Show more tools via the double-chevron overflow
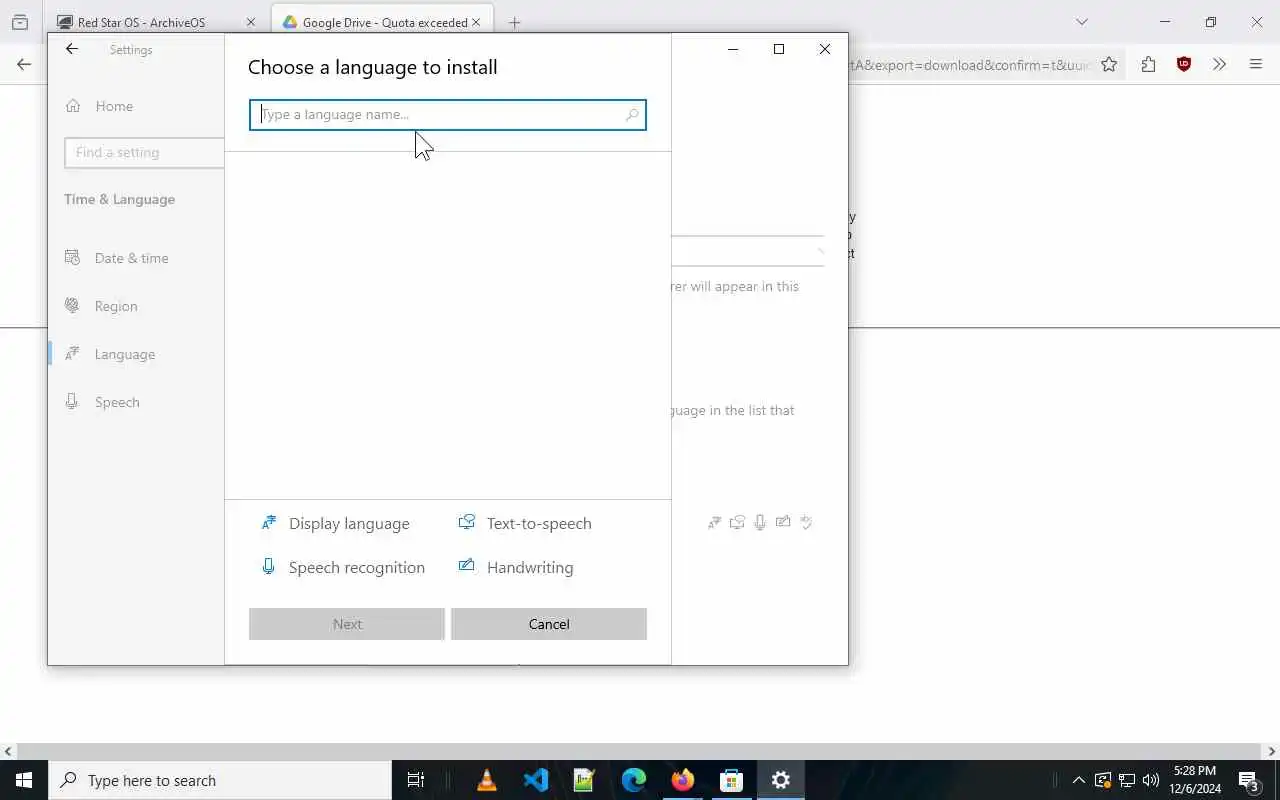 1219,64
